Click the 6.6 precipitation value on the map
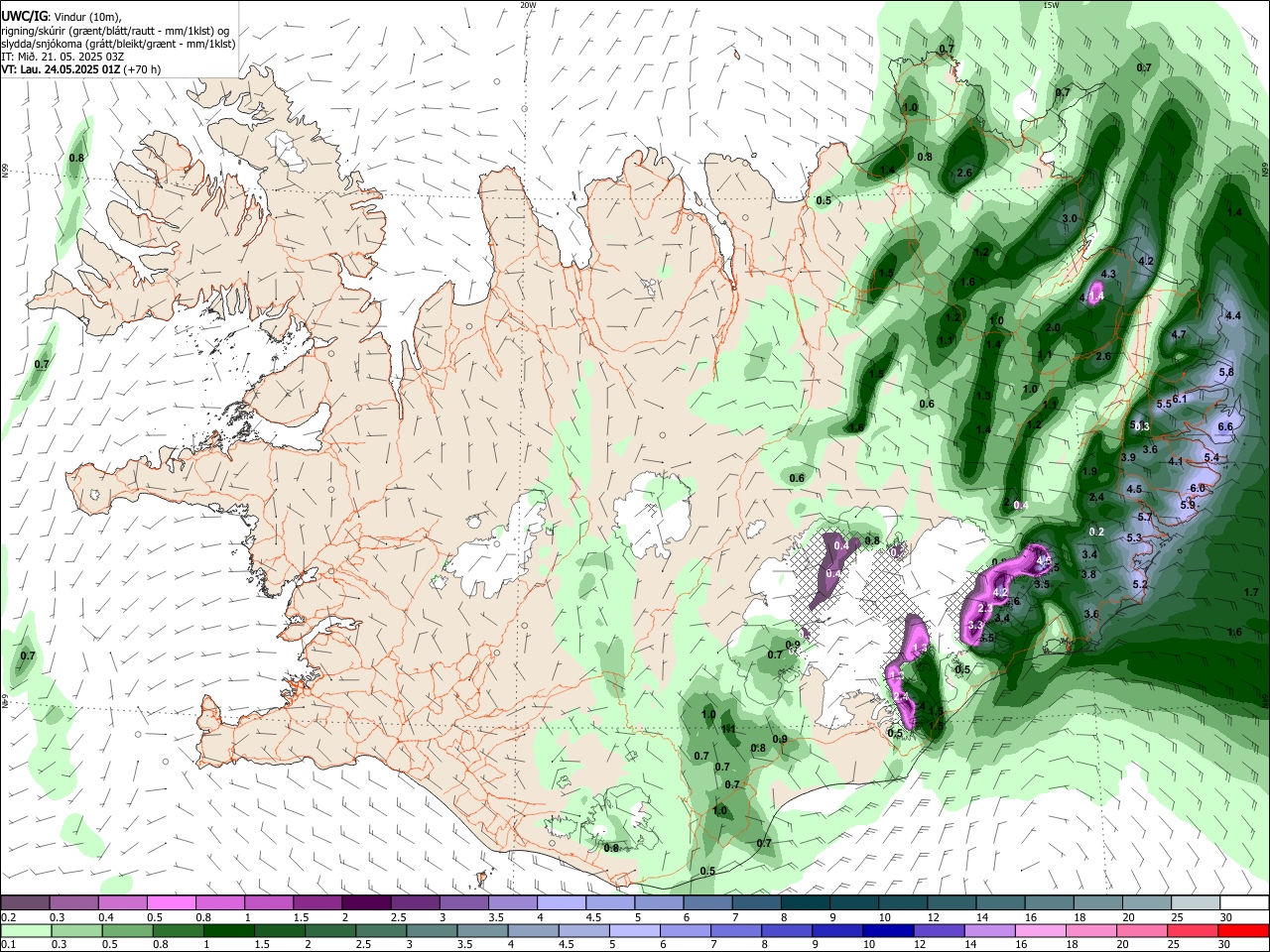Viewport: 1270px width, 952px height. click(x=1225, y=426)
